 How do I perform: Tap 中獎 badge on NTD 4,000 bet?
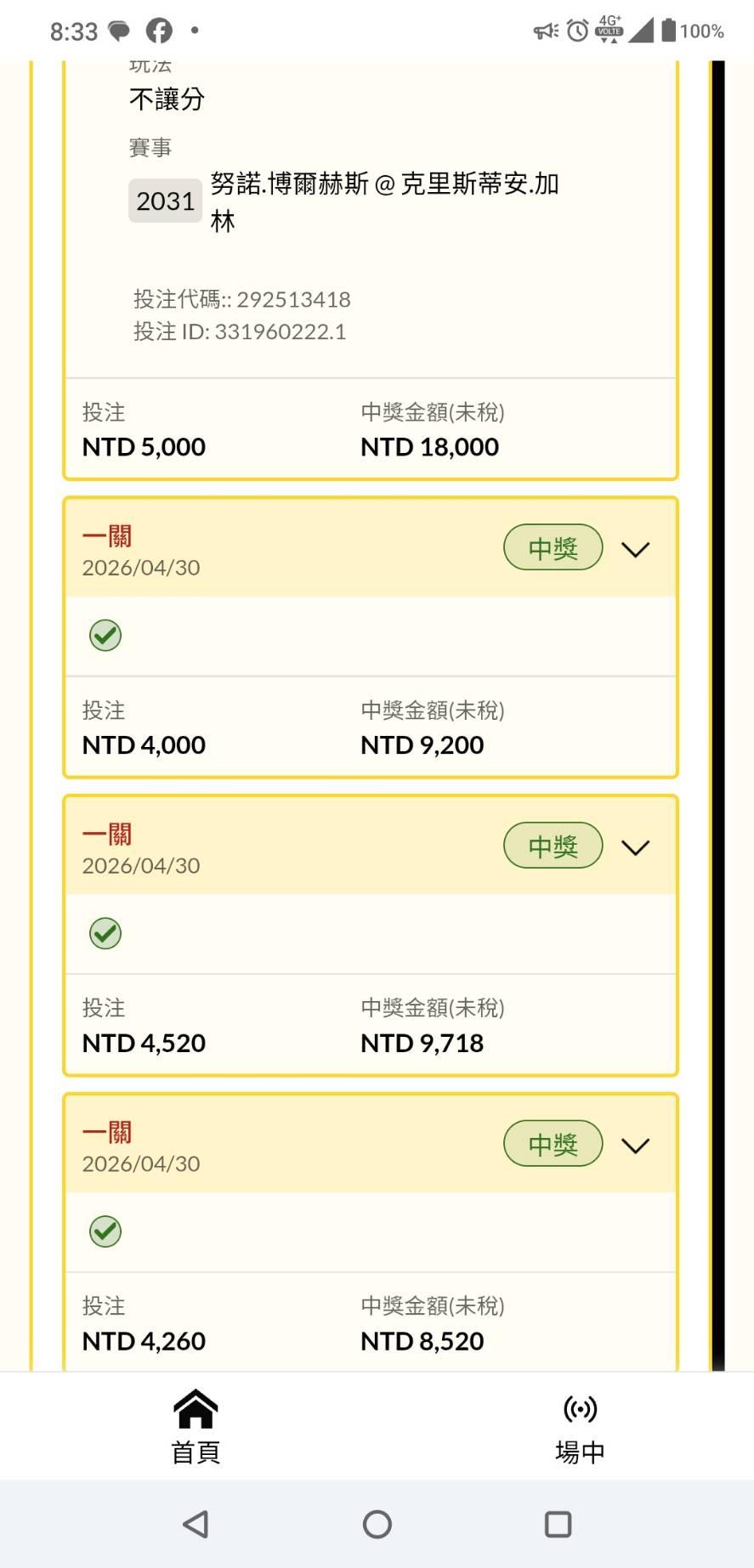point(553,548)
